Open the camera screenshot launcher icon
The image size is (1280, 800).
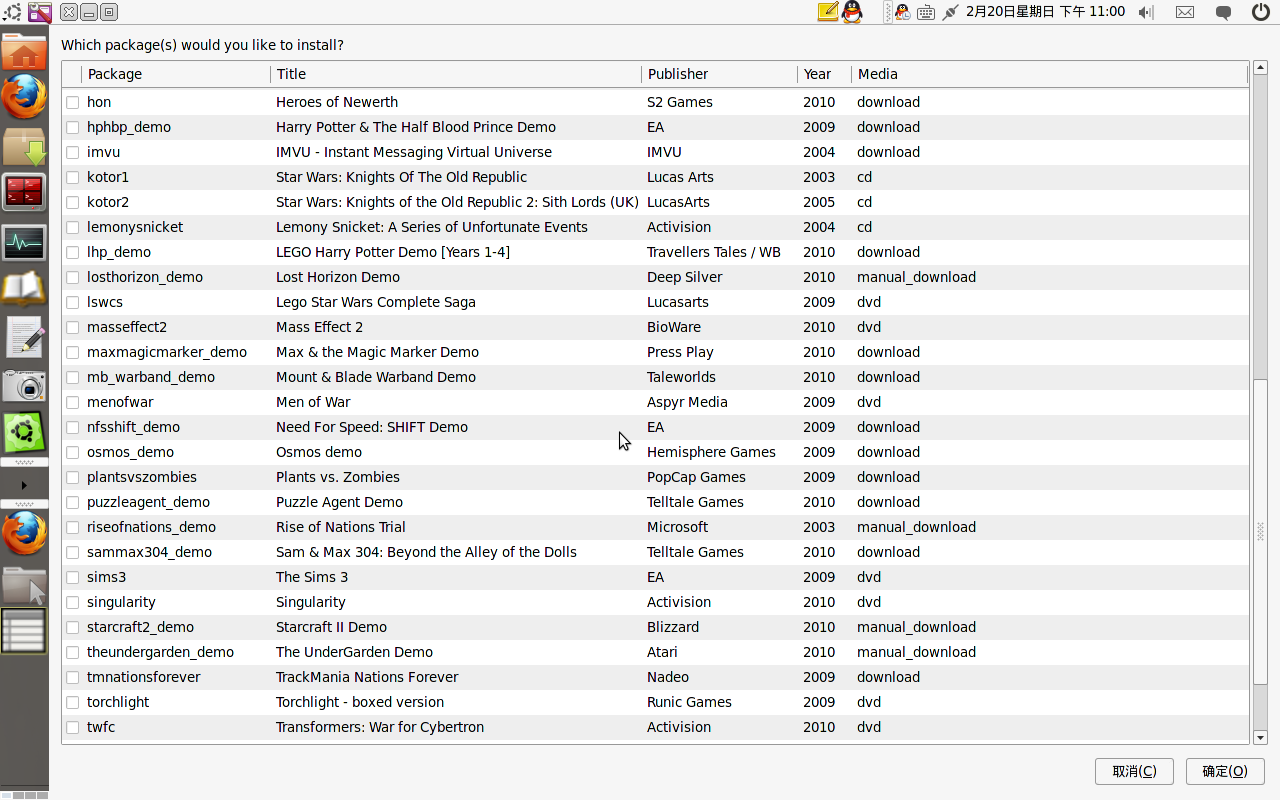[x=24, y=386]
